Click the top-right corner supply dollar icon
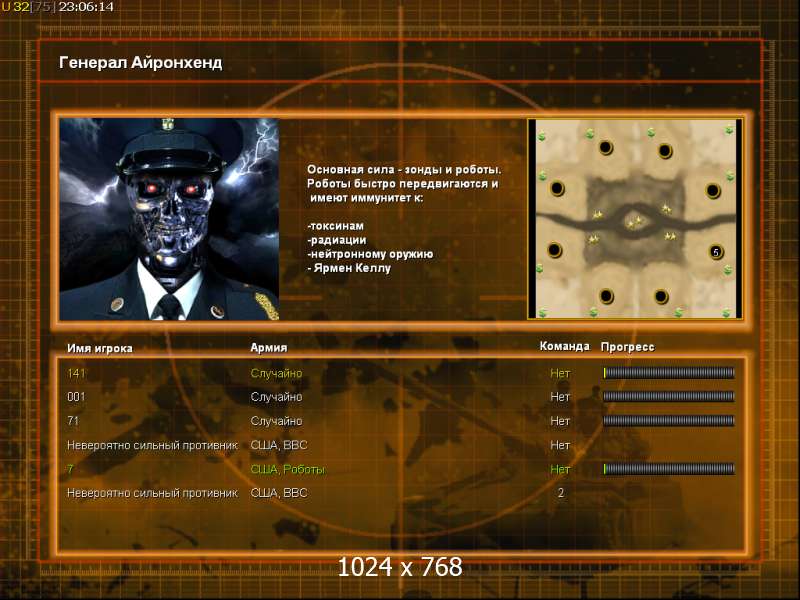Viewport: 800px width, 600px height. [x=729, y=131]
